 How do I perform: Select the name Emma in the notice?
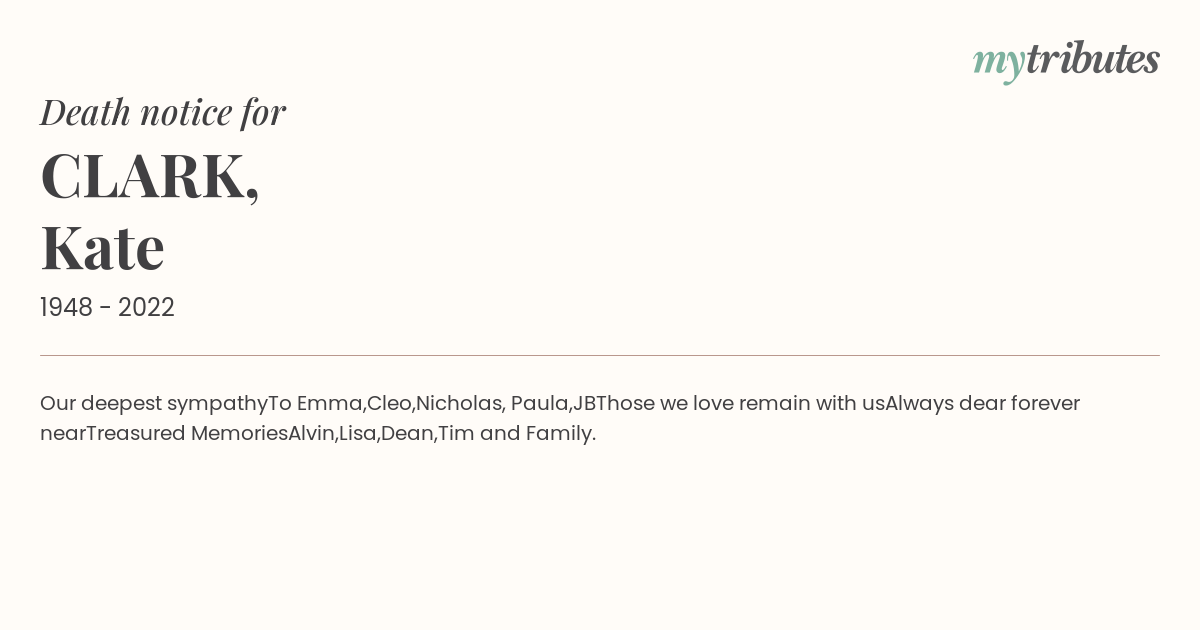[328, 404]
